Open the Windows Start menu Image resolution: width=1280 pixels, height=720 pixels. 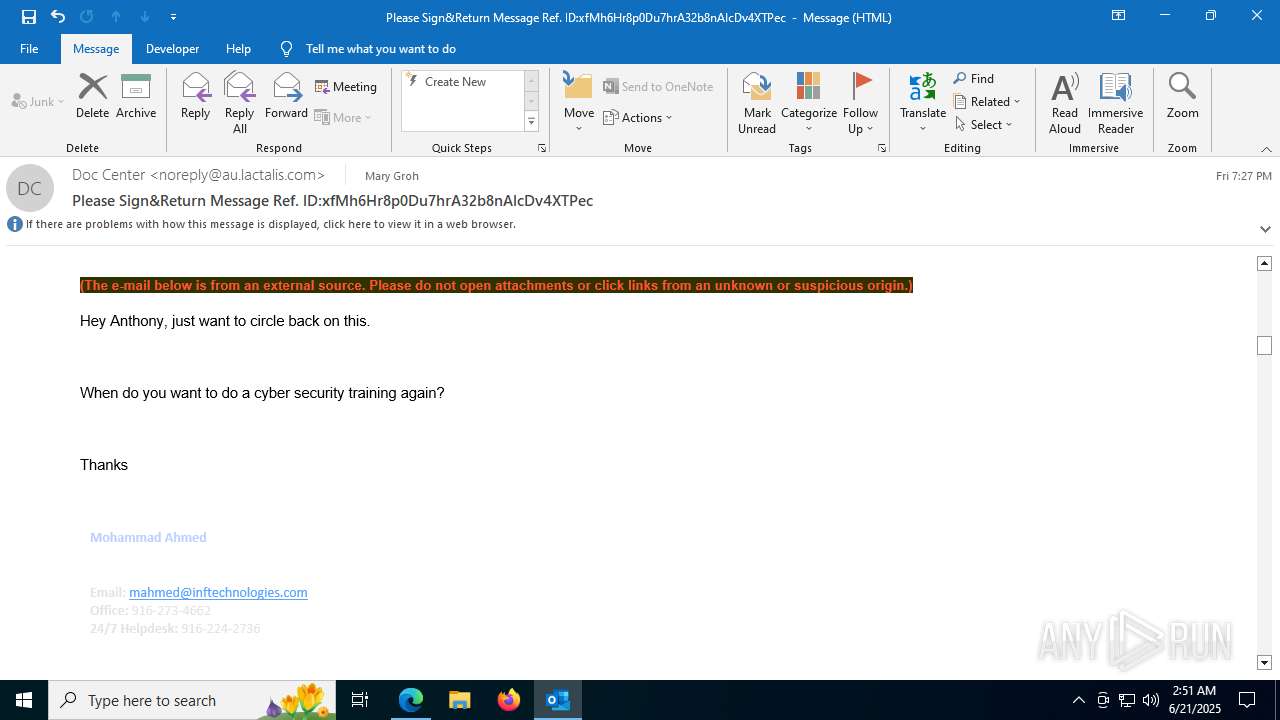(x=24, y=700)
